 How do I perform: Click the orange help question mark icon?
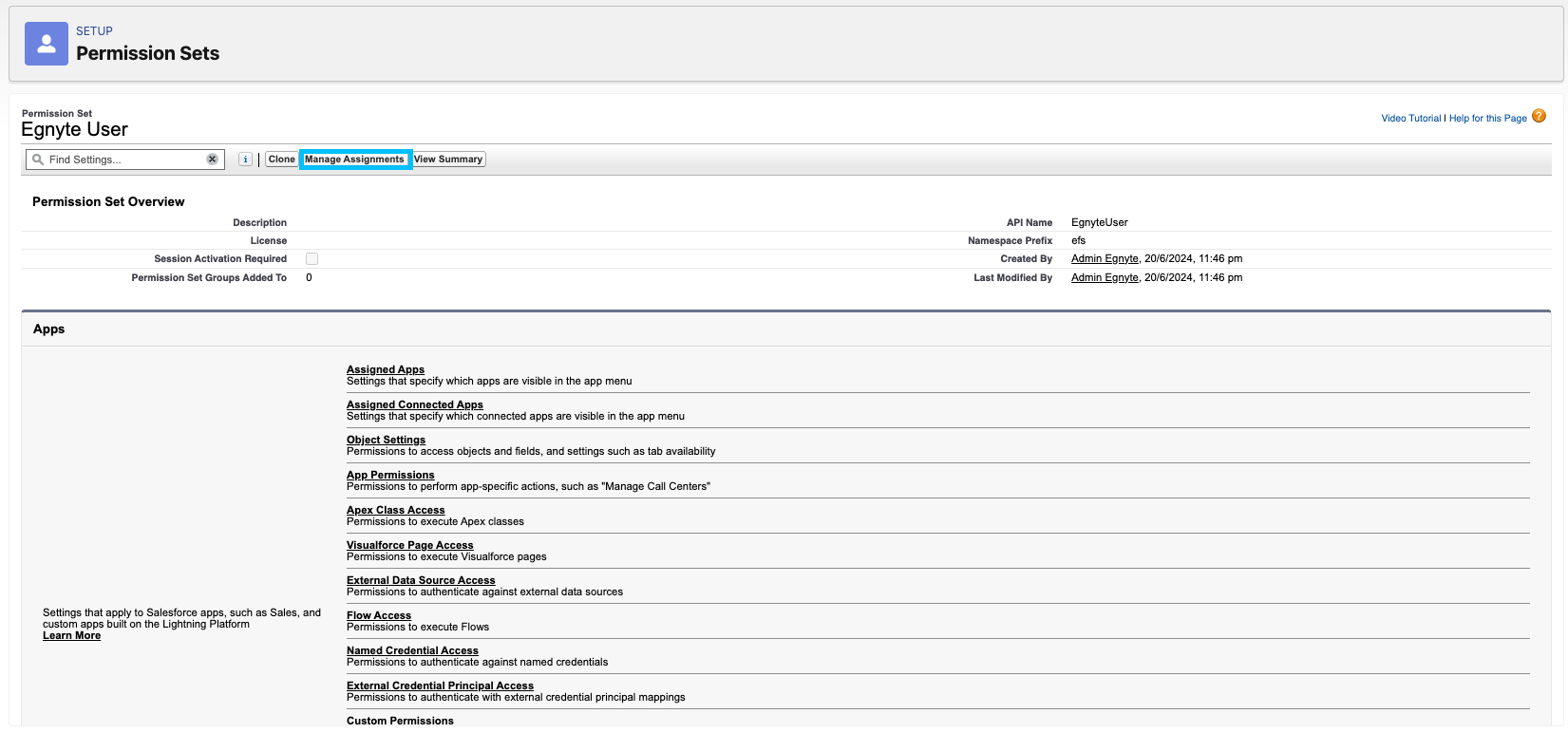point(1540,116)
